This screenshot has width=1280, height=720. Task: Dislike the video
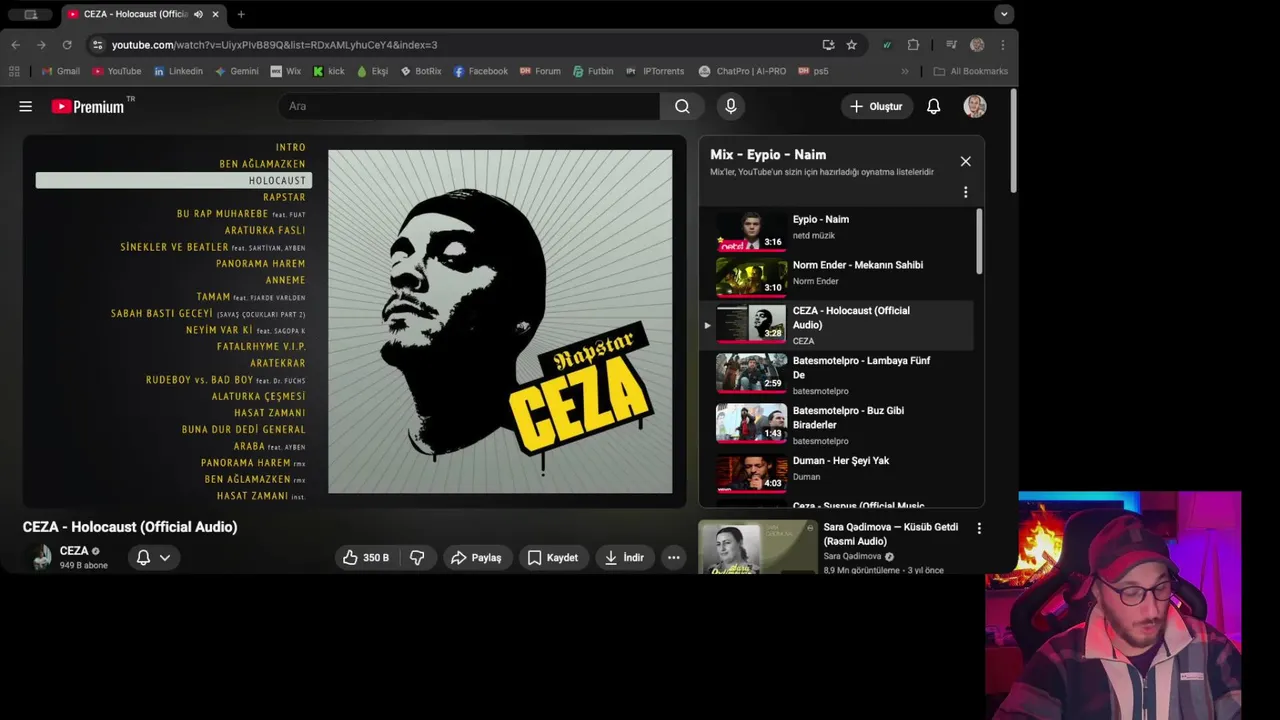tap(418, 557)
